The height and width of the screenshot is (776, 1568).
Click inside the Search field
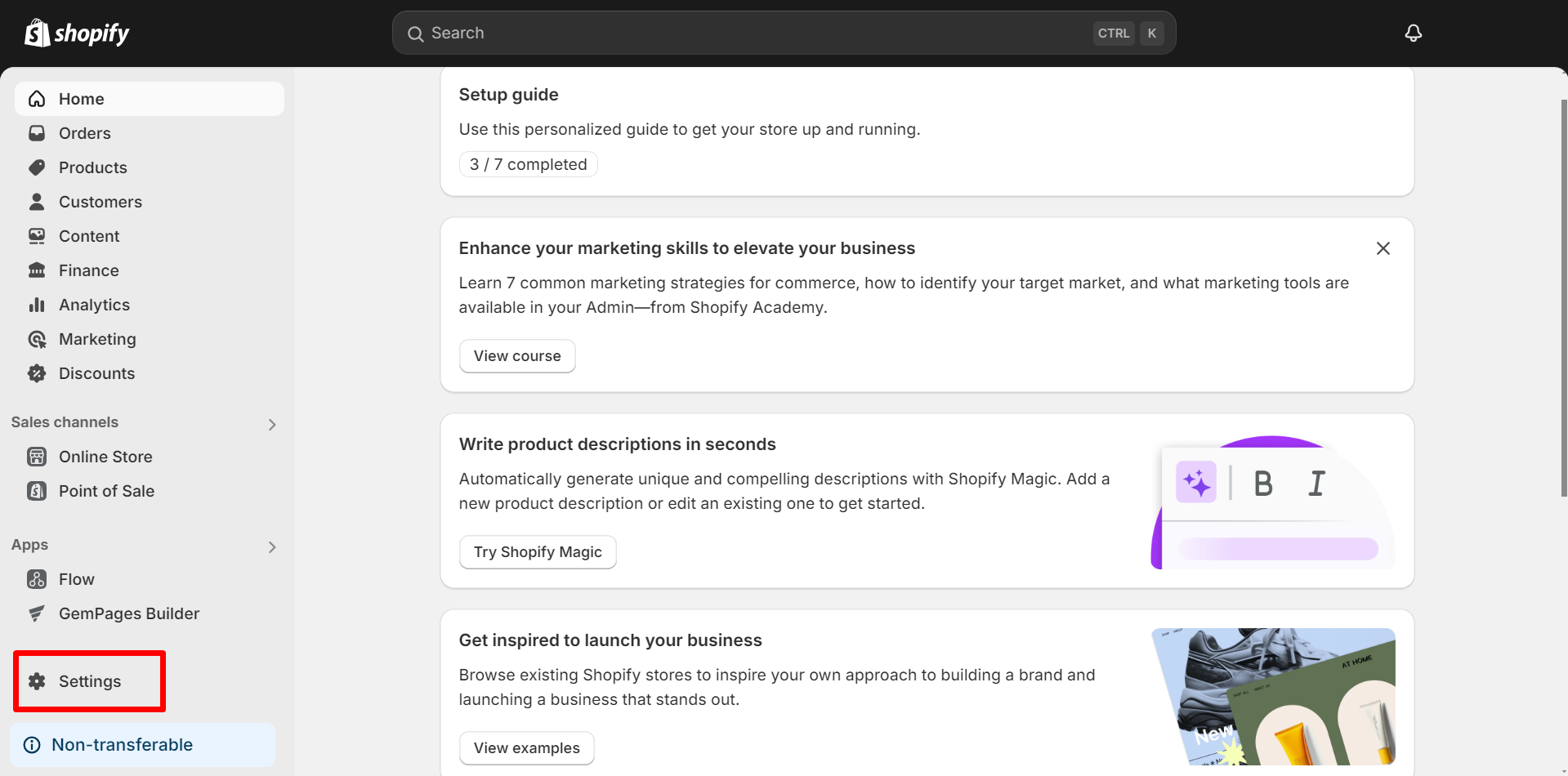[735, 33]
